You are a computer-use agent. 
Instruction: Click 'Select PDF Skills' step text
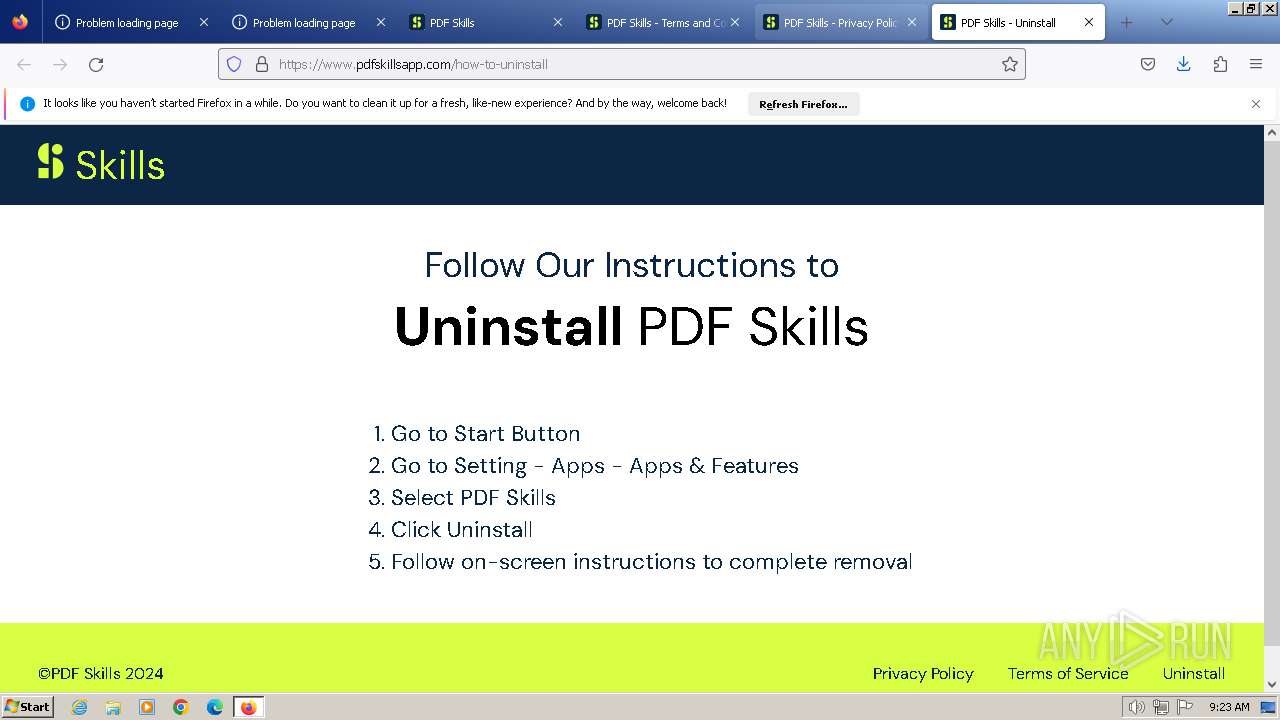[x=473, y=497]
